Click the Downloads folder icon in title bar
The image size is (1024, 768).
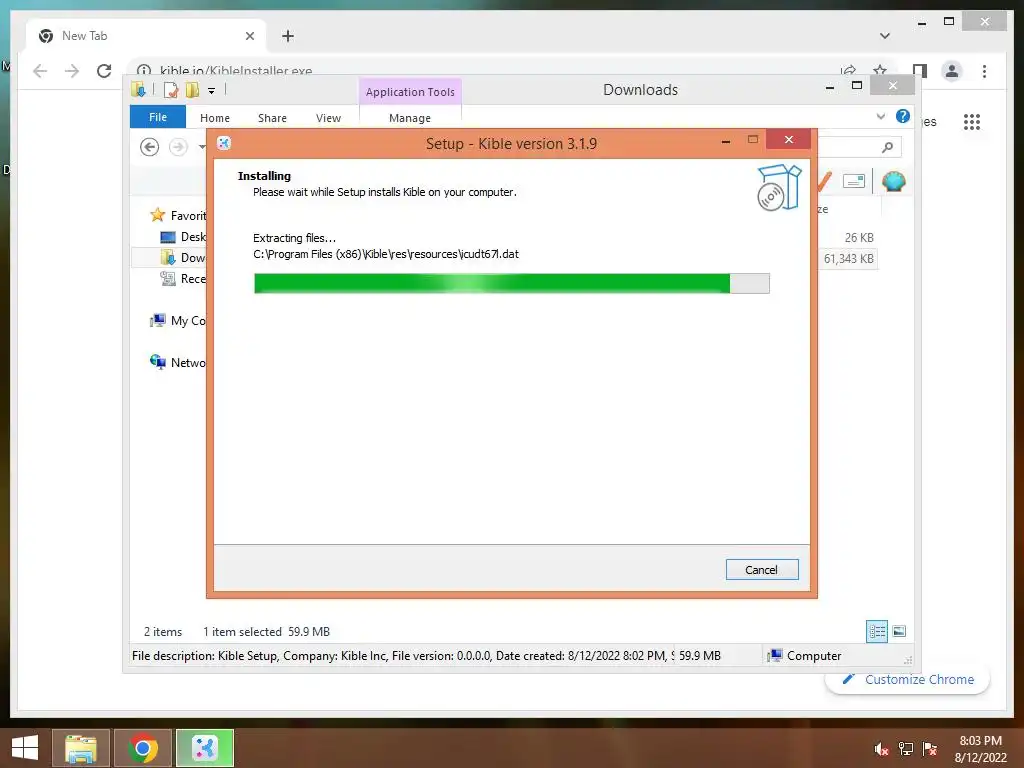point(138,89)
